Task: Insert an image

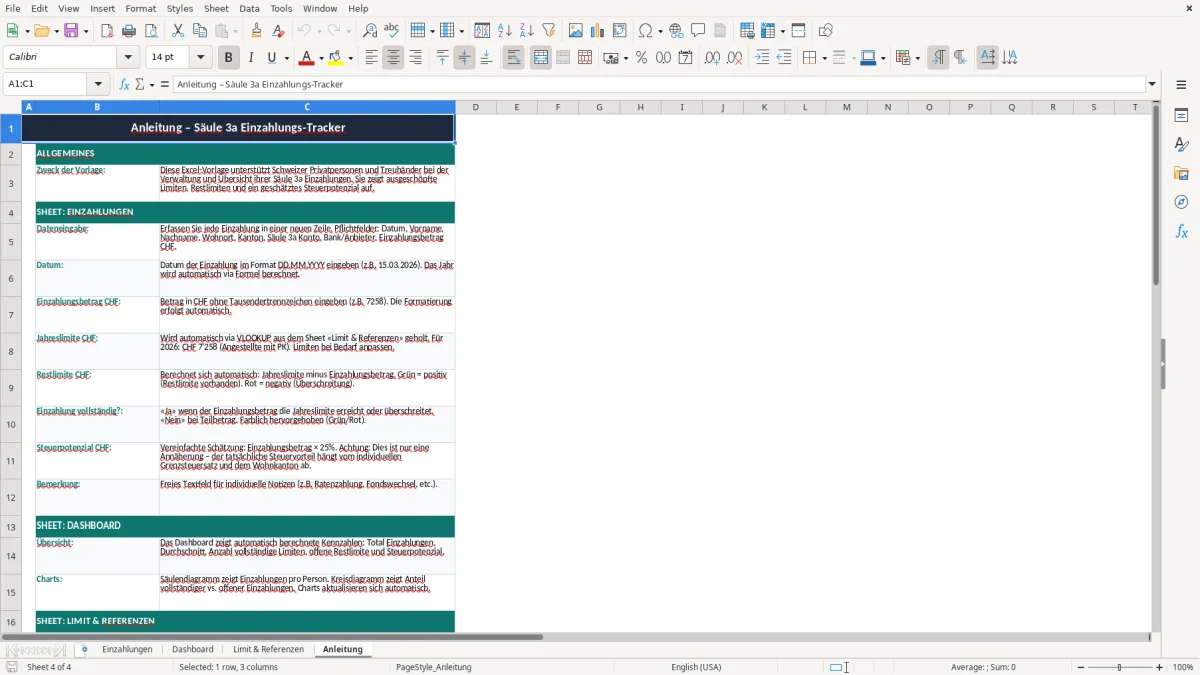Action: (576, 31)
